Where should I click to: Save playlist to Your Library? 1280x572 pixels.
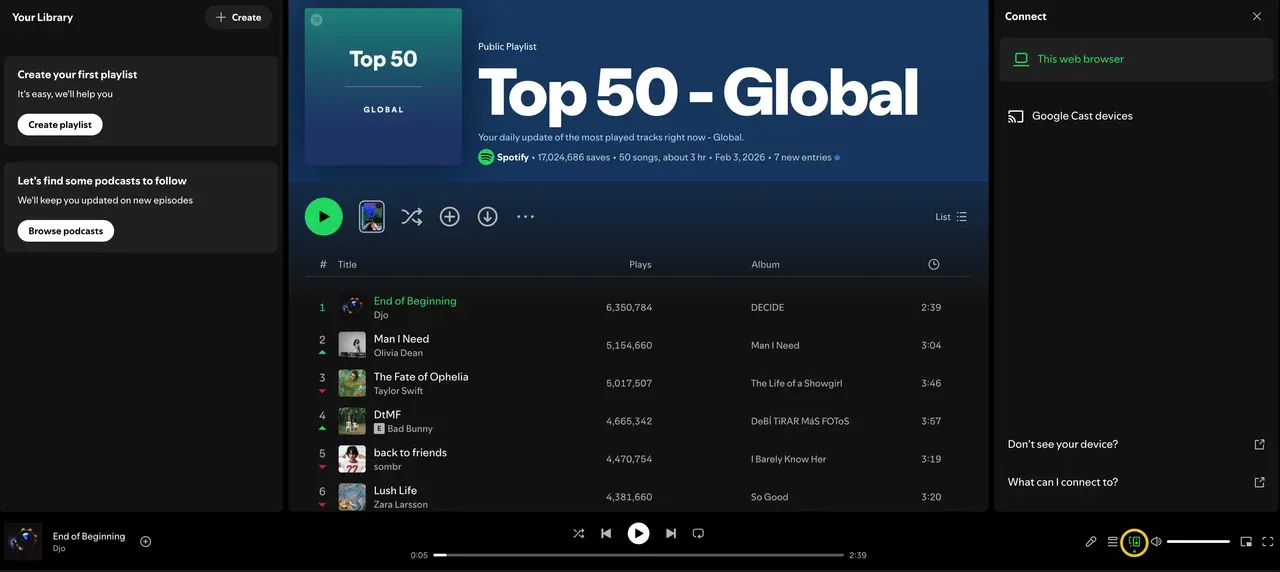point(450,216)
